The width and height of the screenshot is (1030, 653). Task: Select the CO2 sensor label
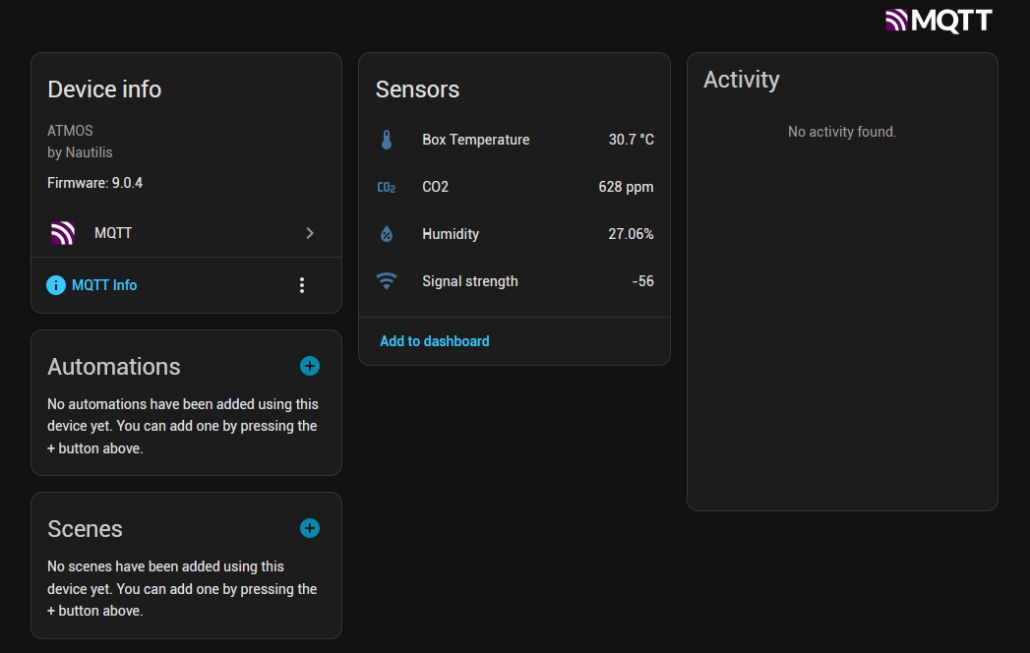[435, 187]
